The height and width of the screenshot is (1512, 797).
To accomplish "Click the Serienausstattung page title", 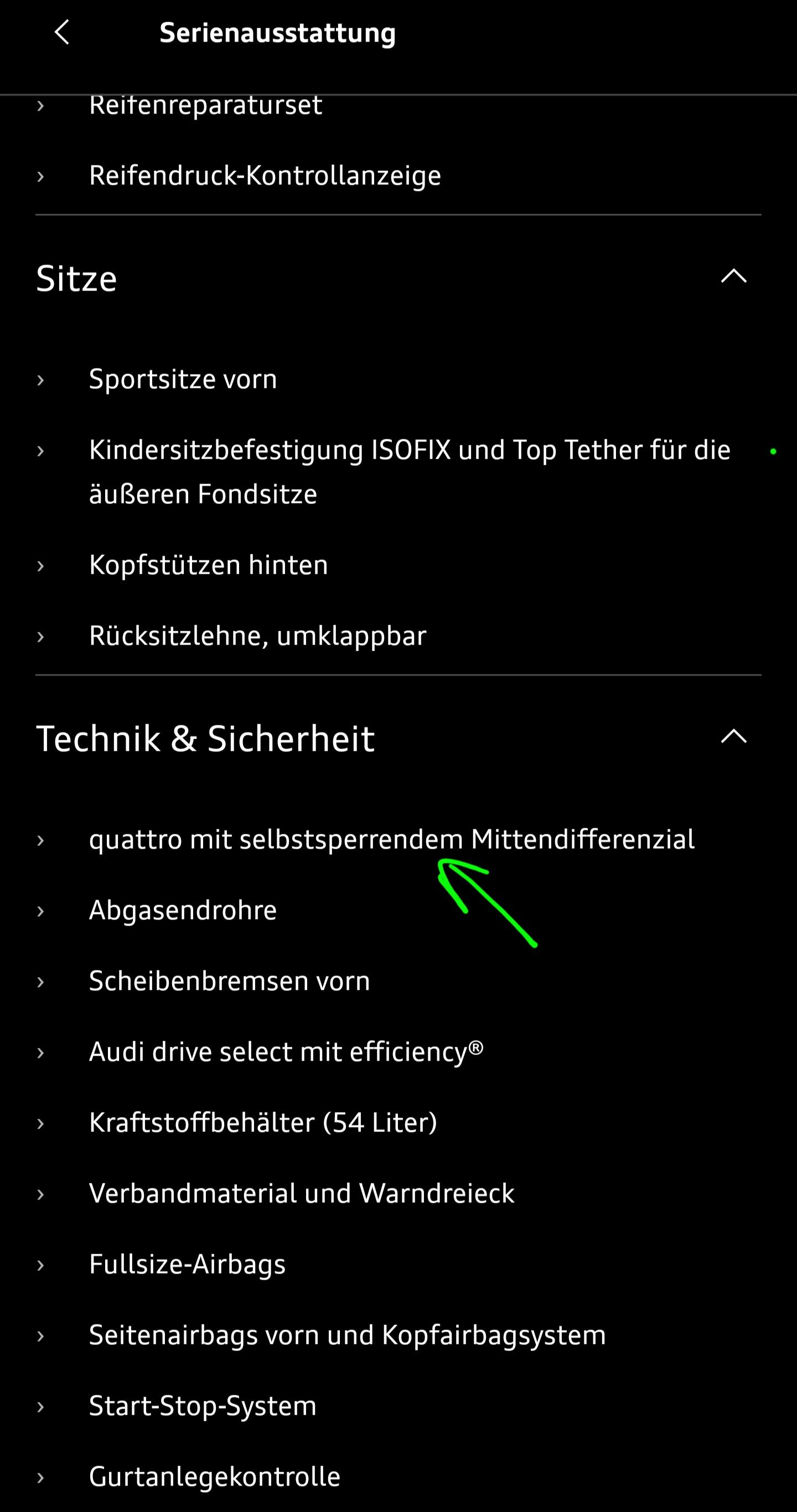I will 277,33.
